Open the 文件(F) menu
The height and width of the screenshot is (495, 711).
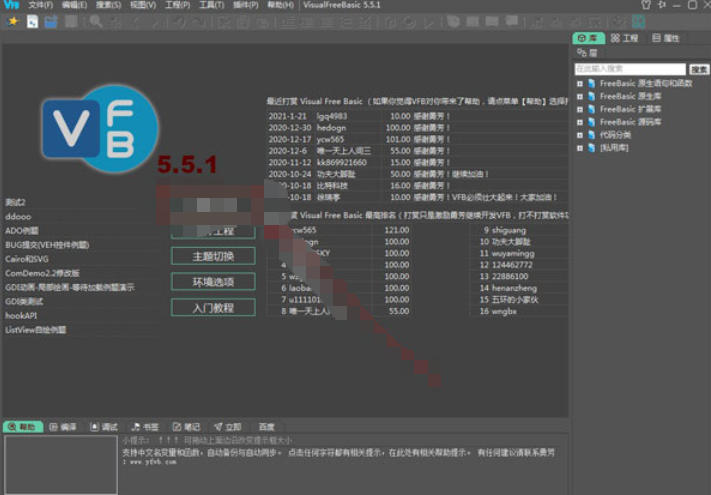point(41,5)
